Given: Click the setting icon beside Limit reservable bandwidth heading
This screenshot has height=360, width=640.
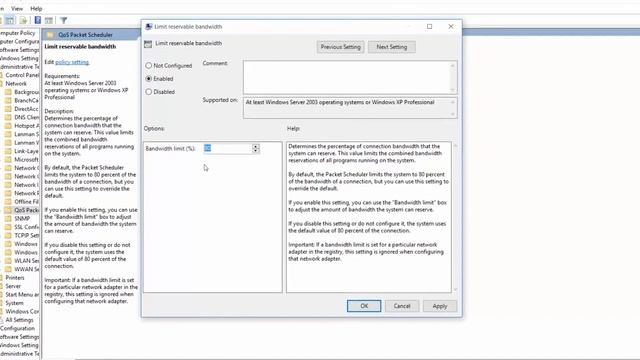Looking at the screenshot, I should [x=148, y=44].
